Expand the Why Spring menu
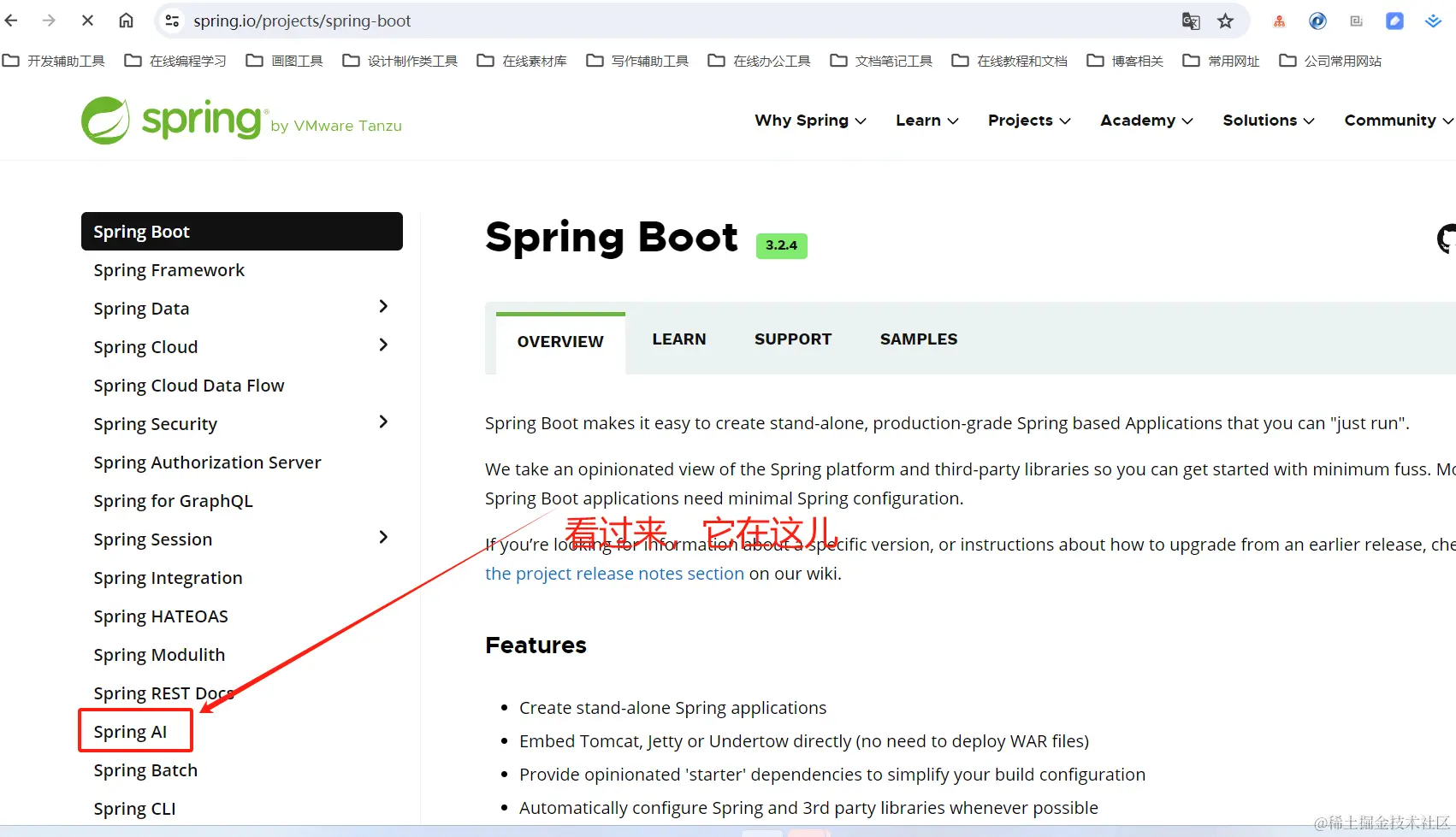This screenshot has height=837, width=1456. pos(810,121)
